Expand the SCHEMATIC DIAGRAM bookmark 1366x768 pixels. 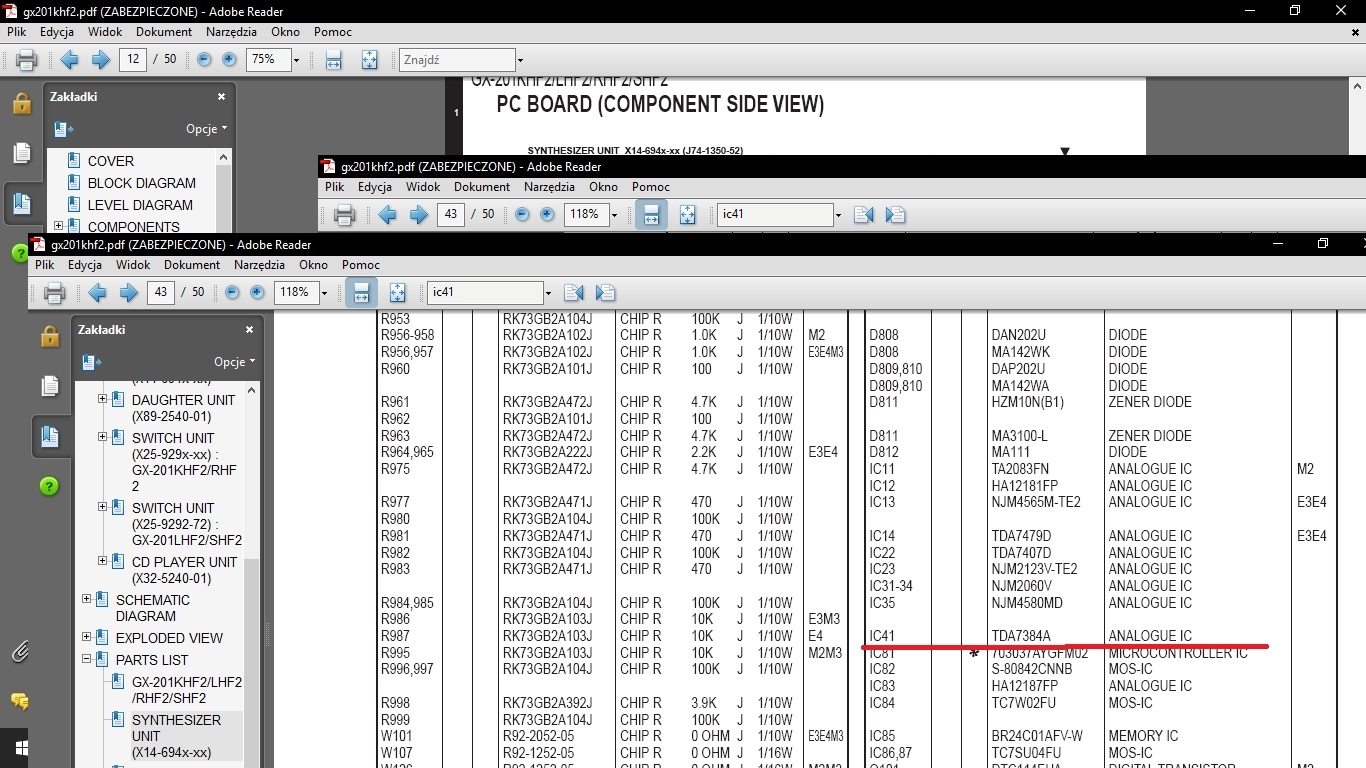tap(86, 600)
